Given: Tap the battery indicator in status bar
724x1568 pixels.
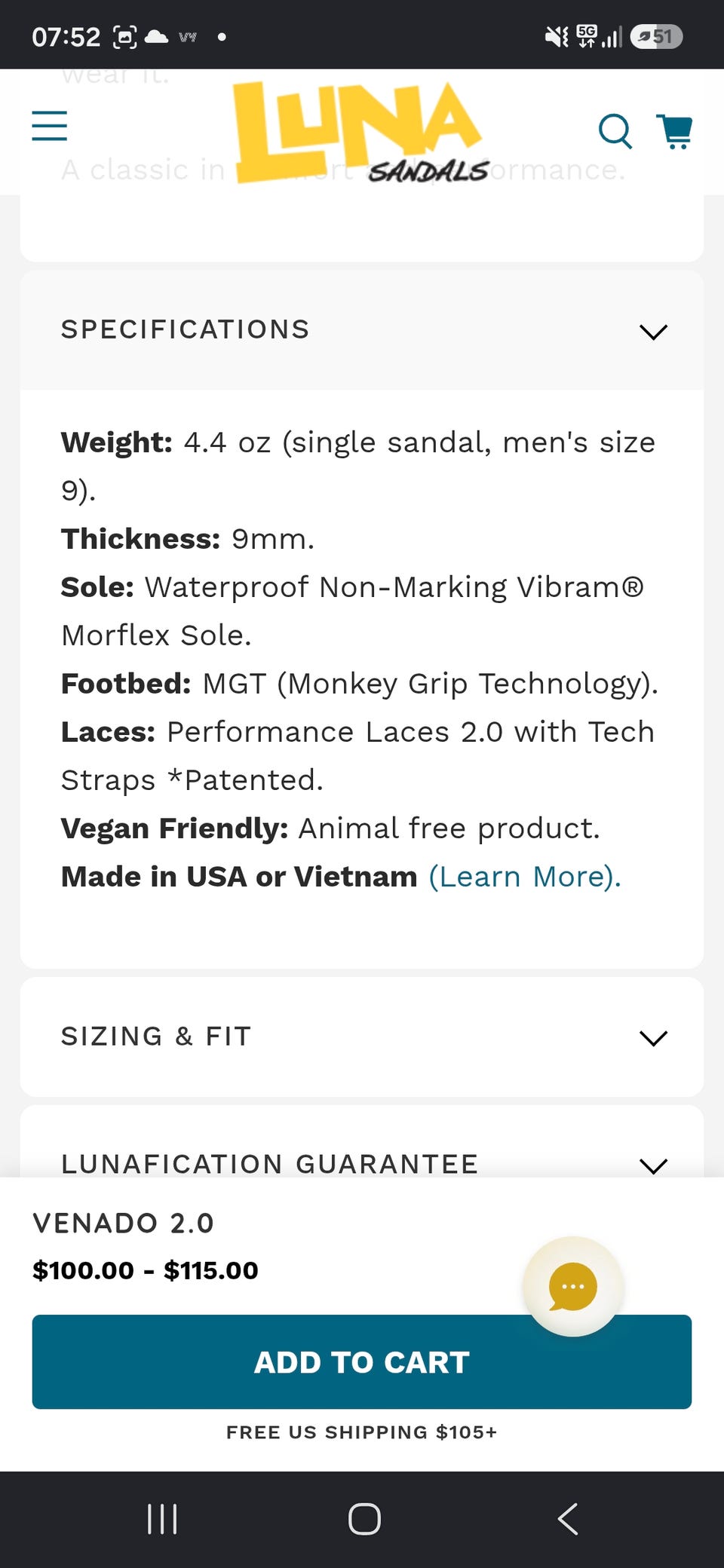Looking at the screenshot, I should pos(656,36).
